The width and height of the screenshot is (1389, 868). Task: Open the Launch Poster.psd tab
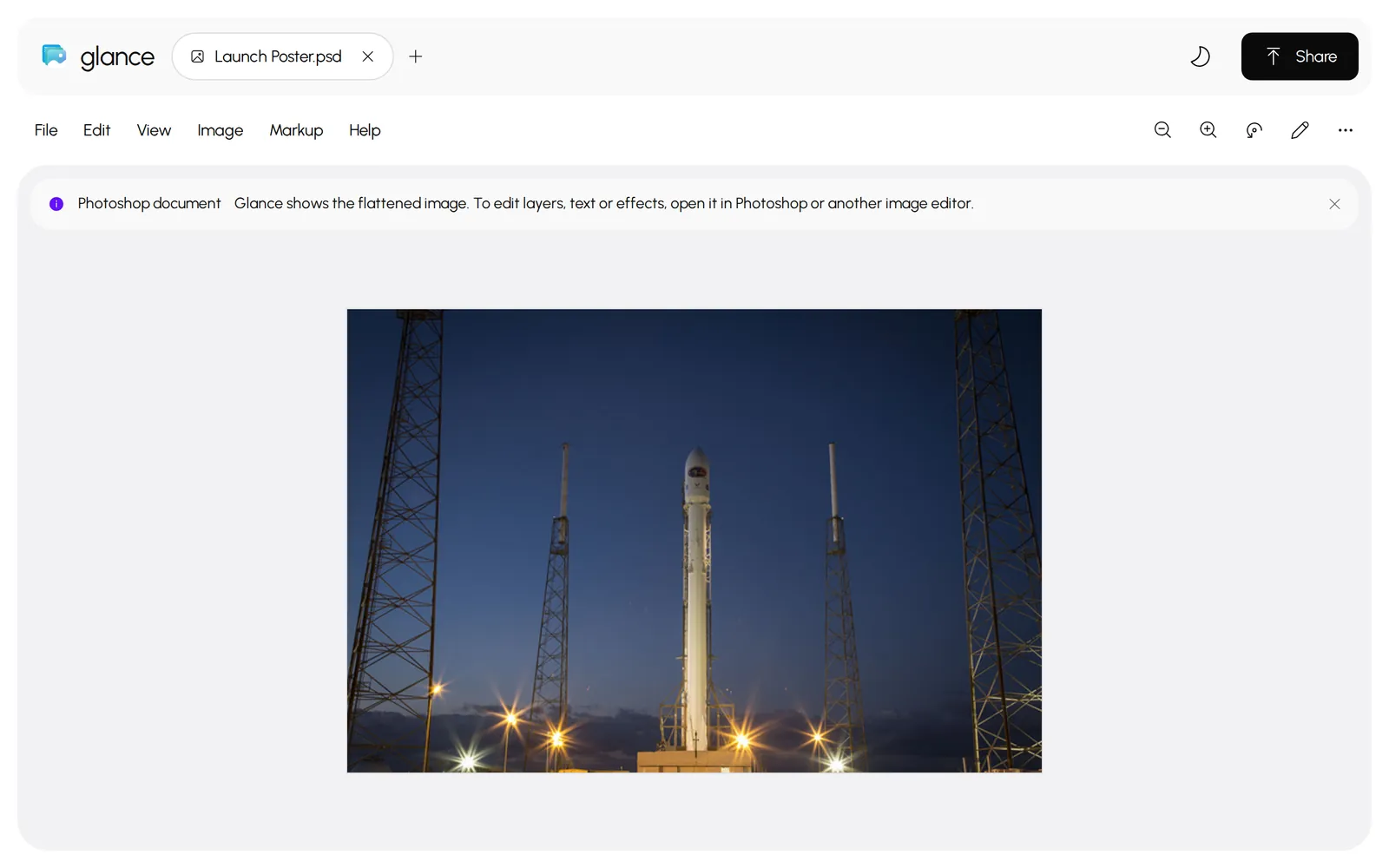282,56
